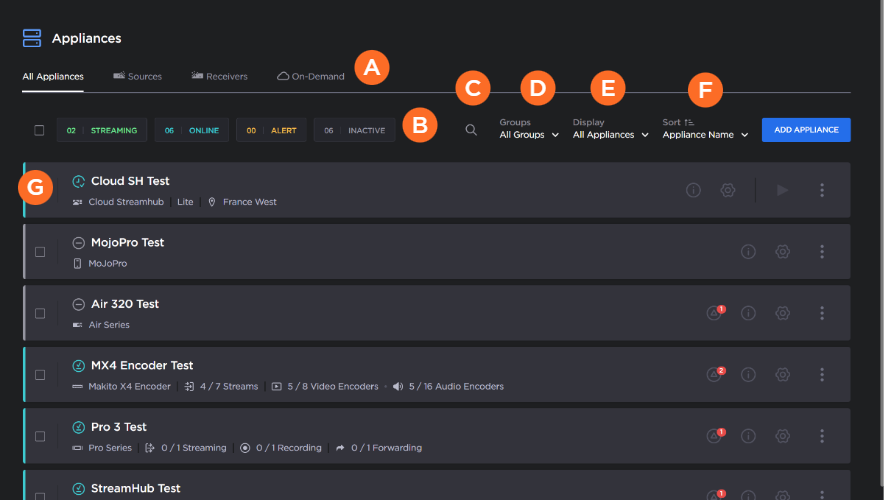Viewport: 884px width, 500px height.
Task: Open more options for Cloud SH Test
Action: (822, 190)
